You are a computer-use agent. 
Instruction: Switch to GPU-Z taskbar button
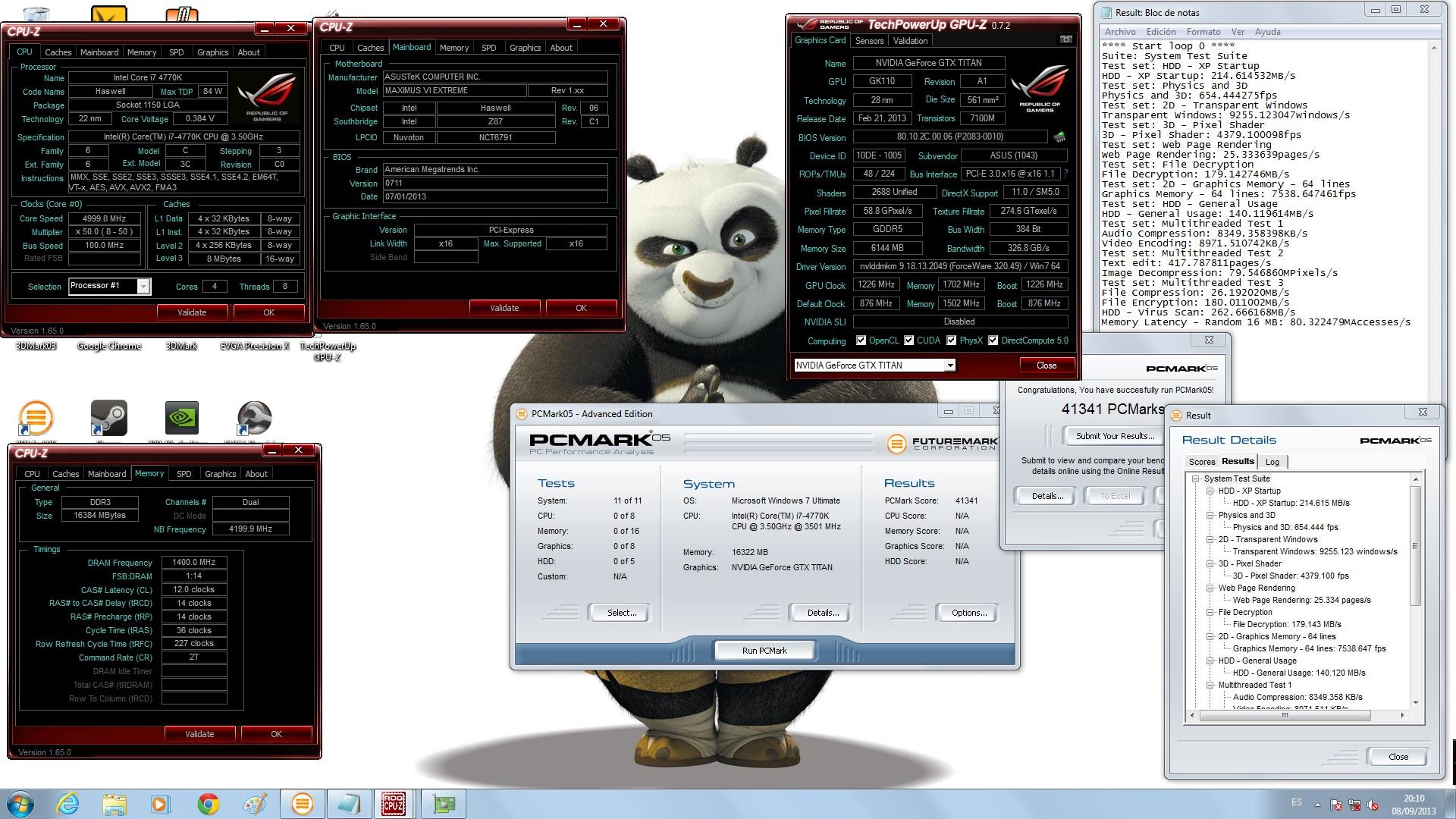[444, 804]
